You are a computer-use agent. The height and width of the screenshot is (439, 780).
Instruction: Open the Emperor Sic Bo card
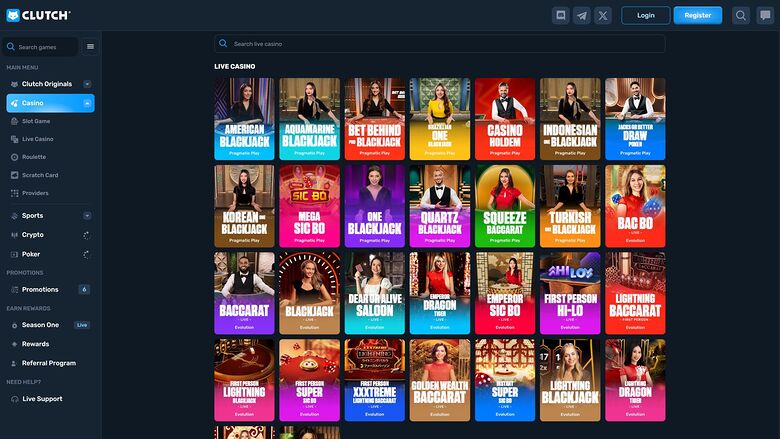pos(505,293)
